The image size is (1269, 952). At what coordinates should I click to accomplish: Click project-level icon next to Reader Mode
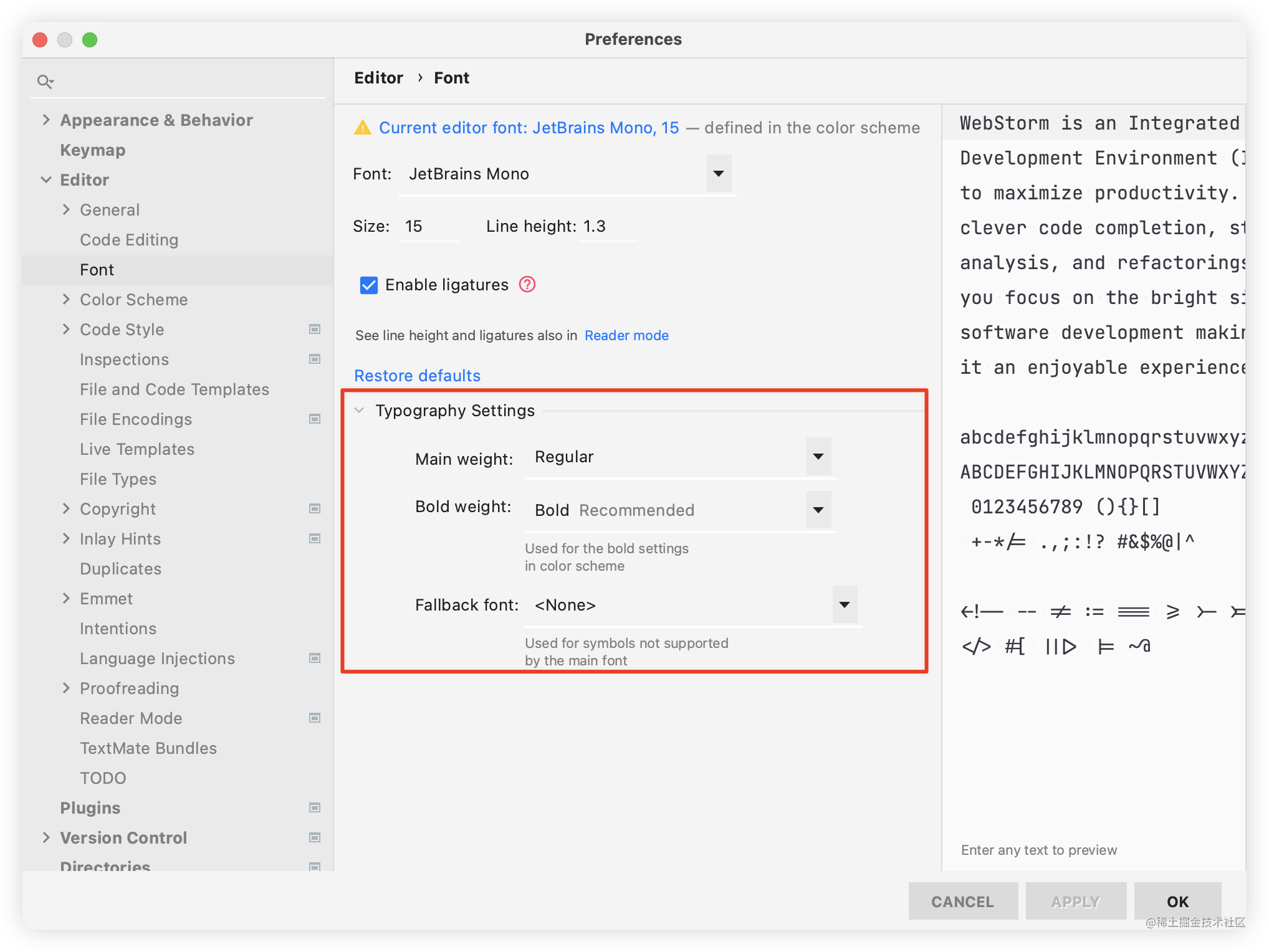point(315,718)
